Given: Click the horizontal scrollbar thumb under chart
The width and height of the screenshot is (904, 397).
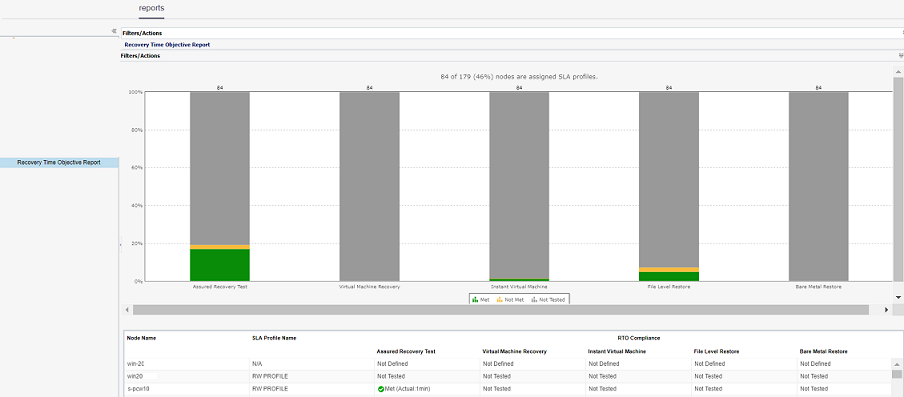Looking at the screenshot, I should coord(500,310).
